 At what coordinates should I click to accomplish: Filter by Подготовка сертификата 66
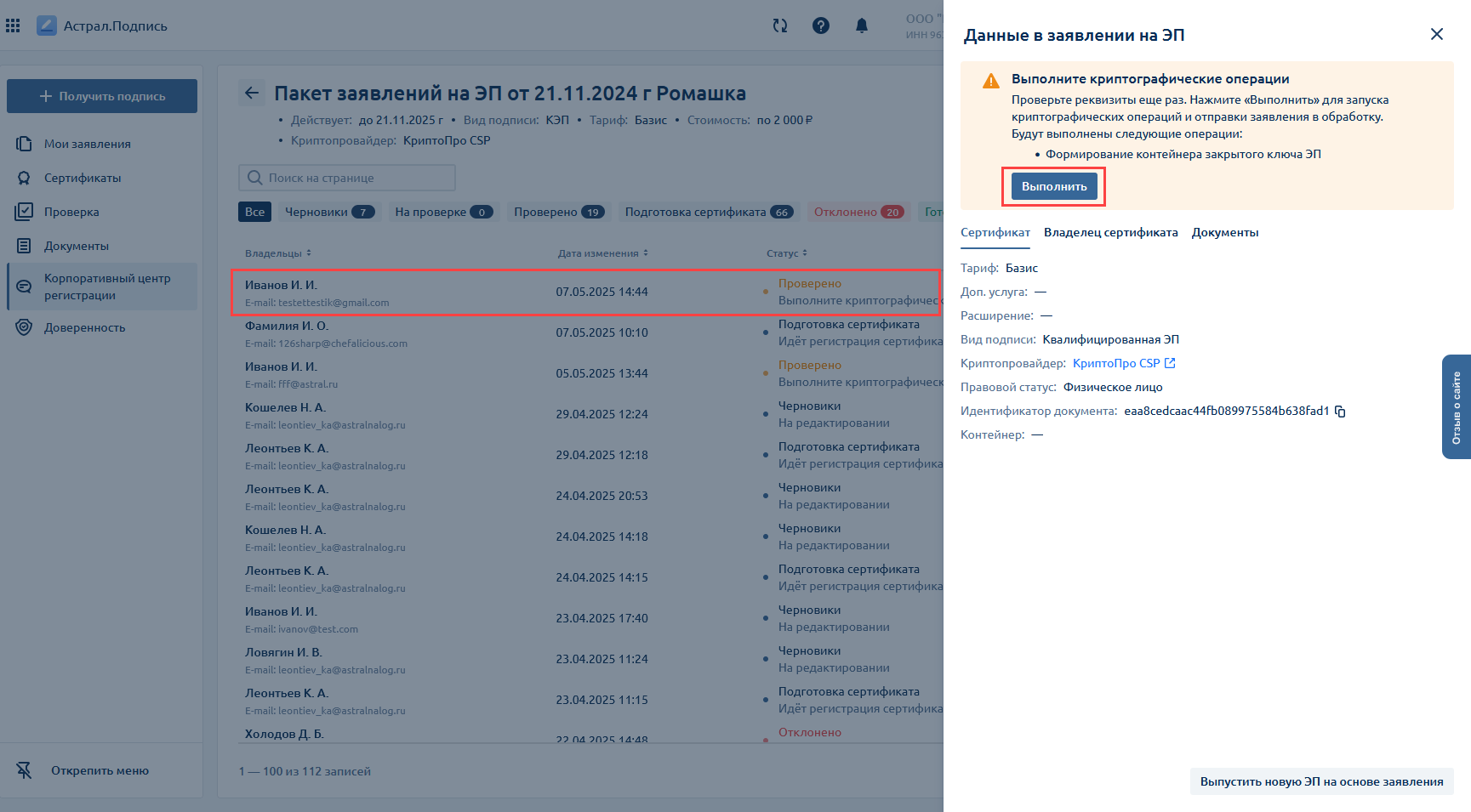(710, 212)
